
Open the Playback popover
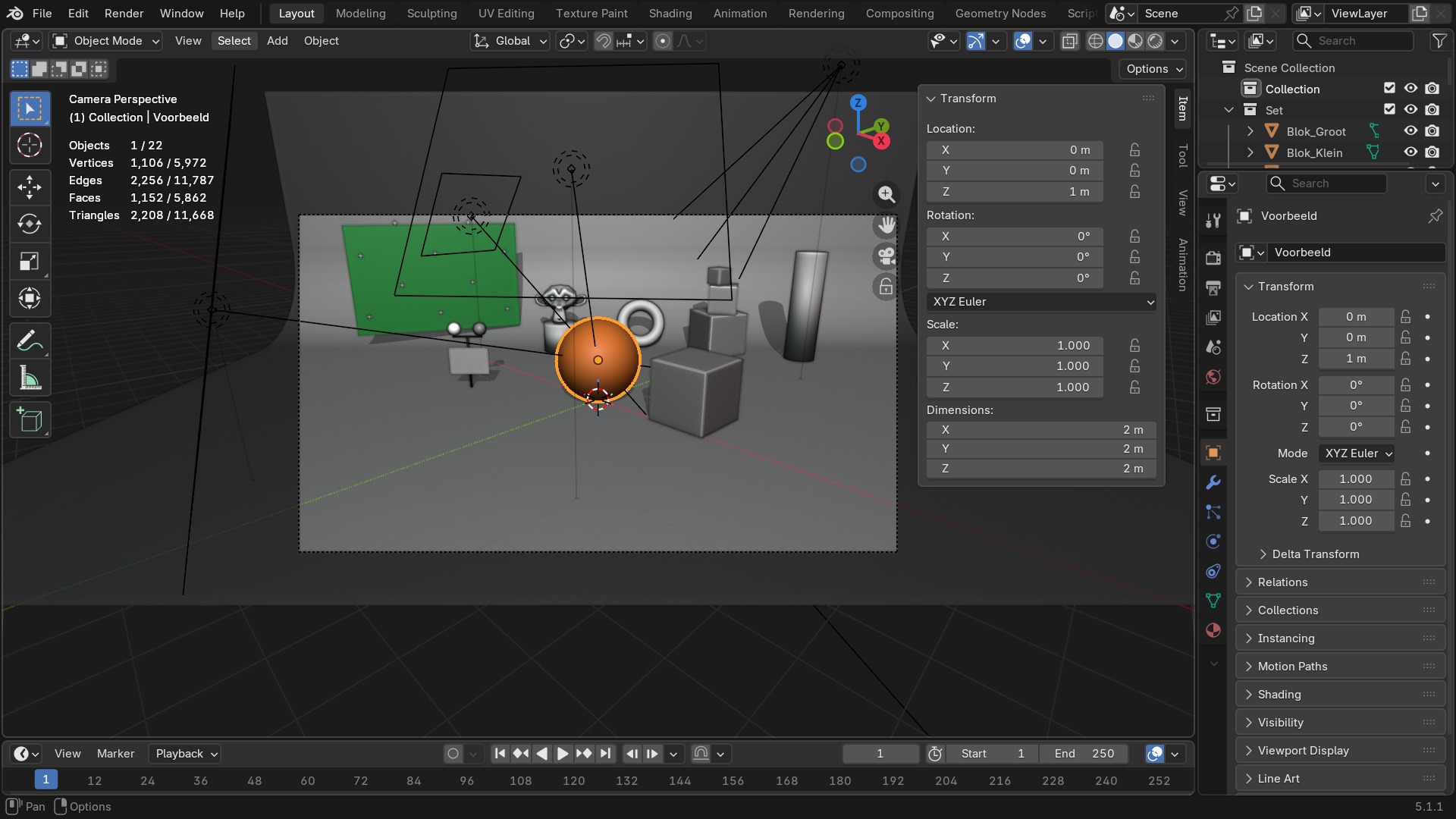pyautogui.click(x=184, y=754)
